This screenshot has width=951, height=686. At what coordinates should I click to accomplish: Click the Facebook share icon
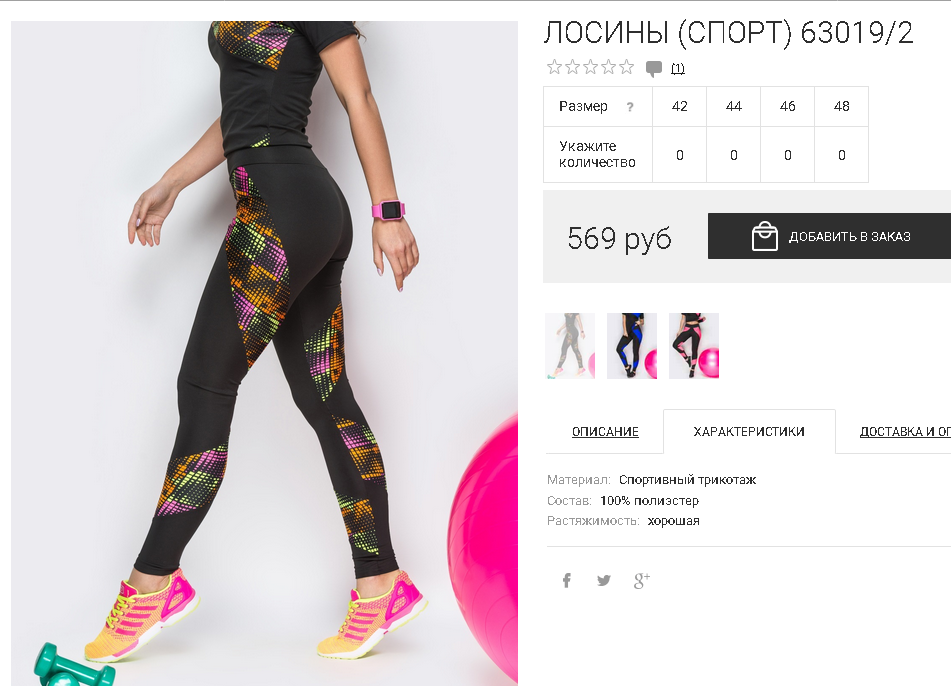coord(566,580)
